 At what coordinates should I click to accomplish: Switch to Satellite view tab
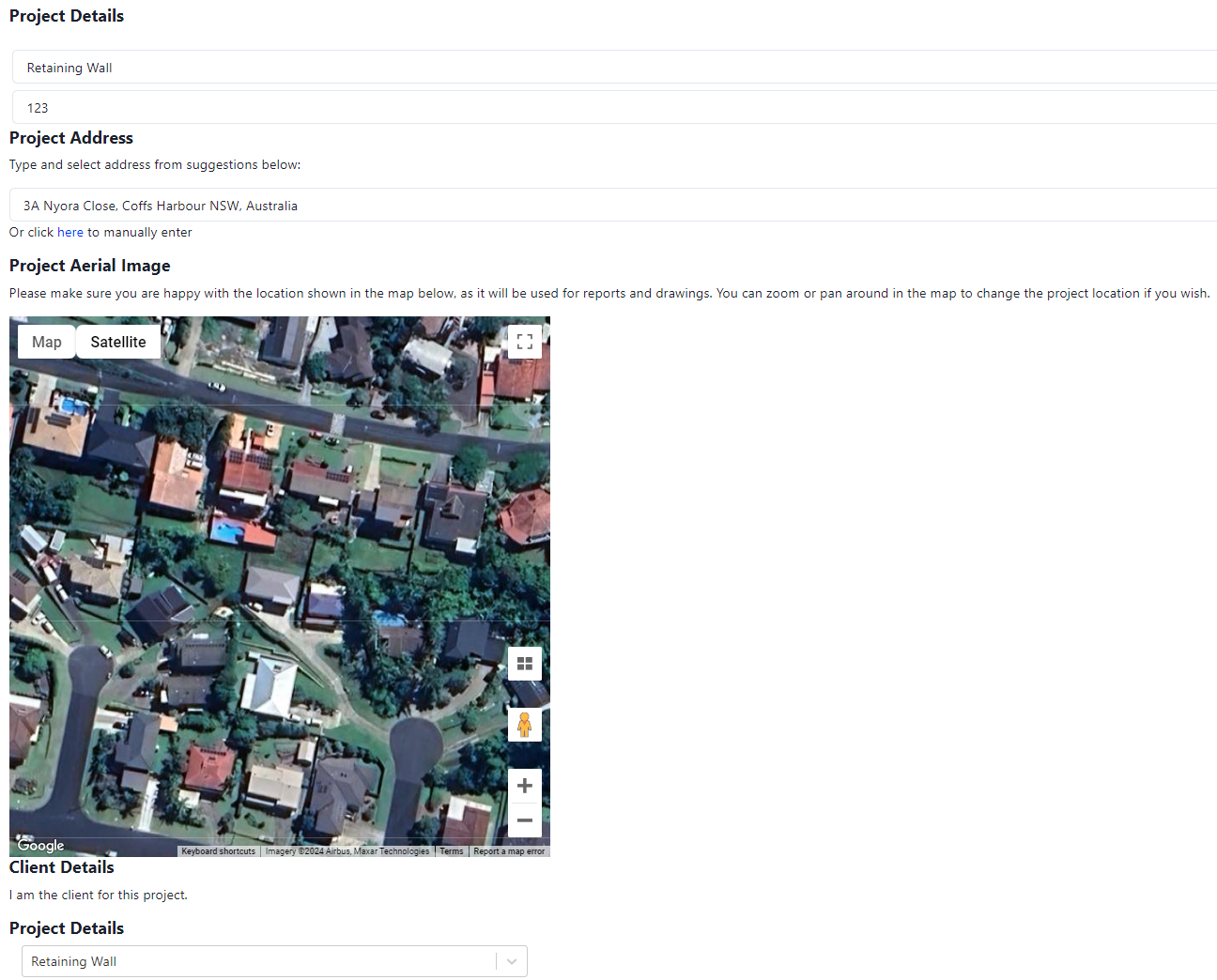tap(118, 342)
